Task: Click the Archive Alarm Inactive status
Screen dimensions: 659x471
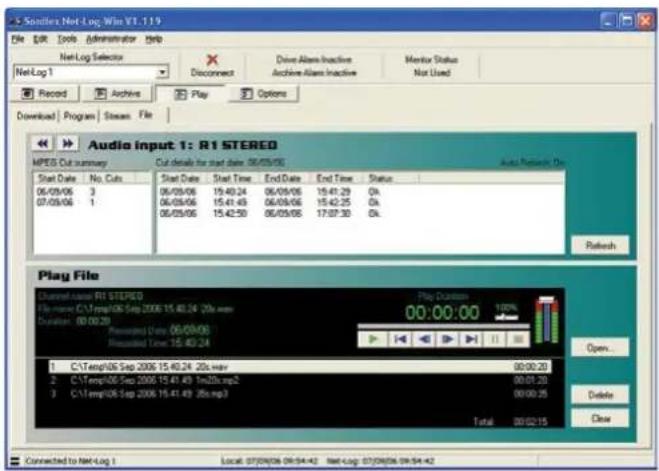Action: click(314, 73)
